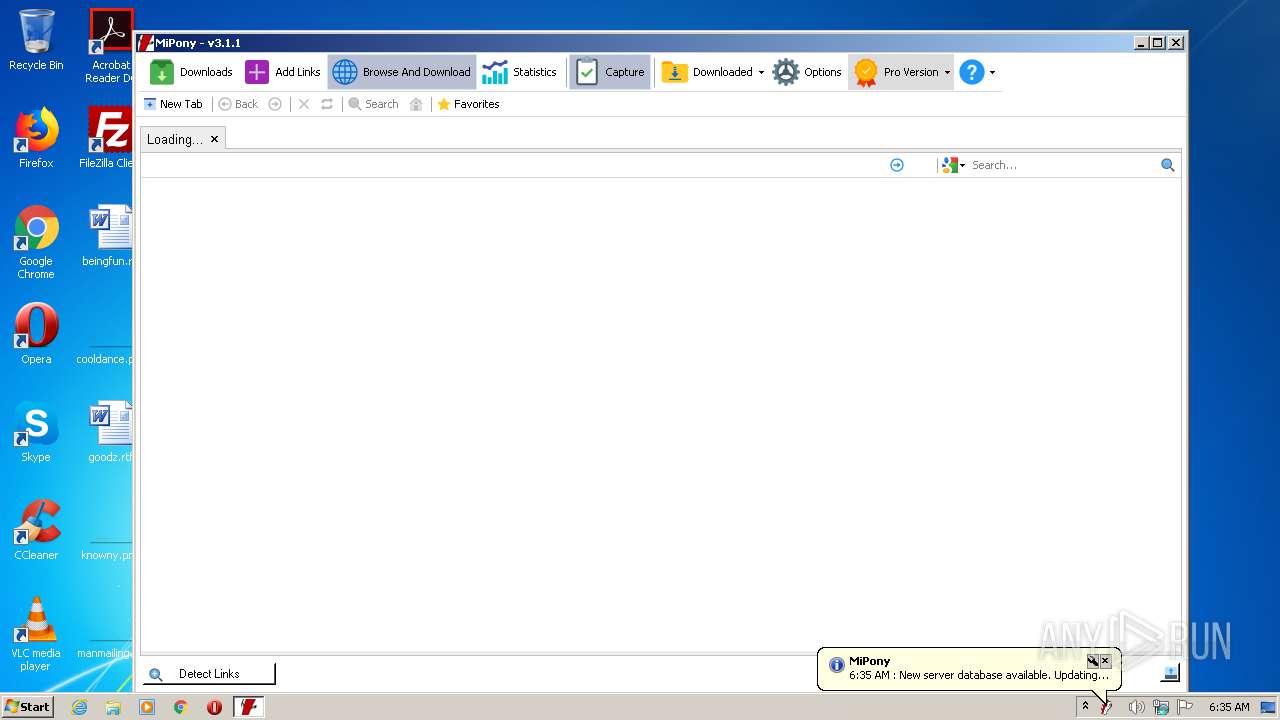Click the network tray icon
This screenshot has height=720, width=1280.
[x=1161, y=707]
